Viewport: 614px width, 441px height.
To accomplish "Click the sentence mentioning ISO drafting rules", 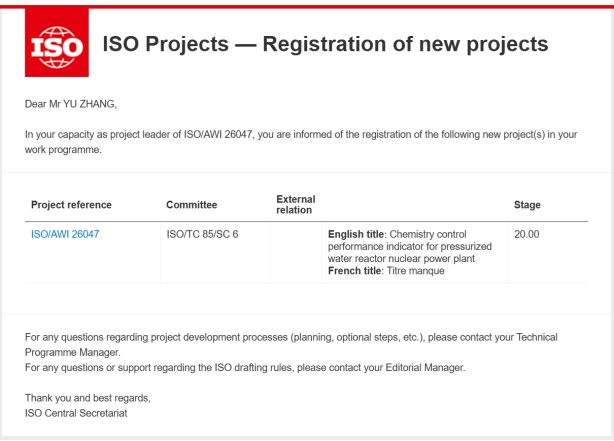I will click(x=245, y=367).
